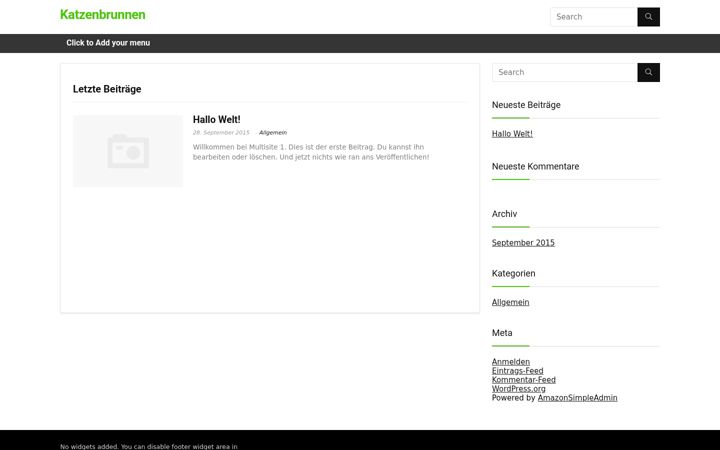Click the 'Kategorien' widget heading
The image size is (720, 450).
pyautogui.click(x=513, y=274)
